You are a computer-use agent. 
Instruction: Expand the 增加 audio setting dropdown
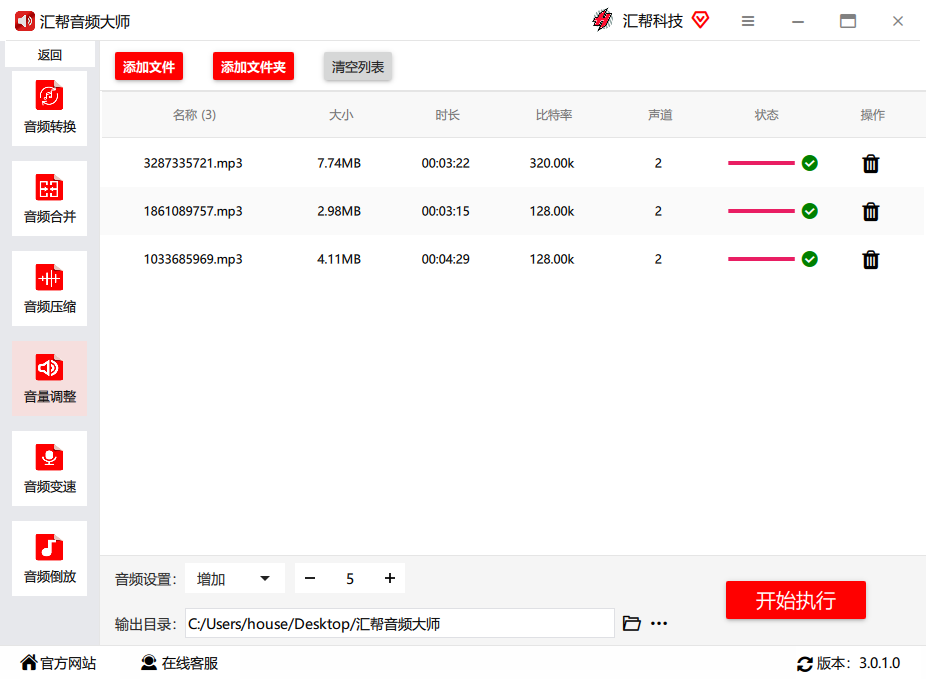235,578
